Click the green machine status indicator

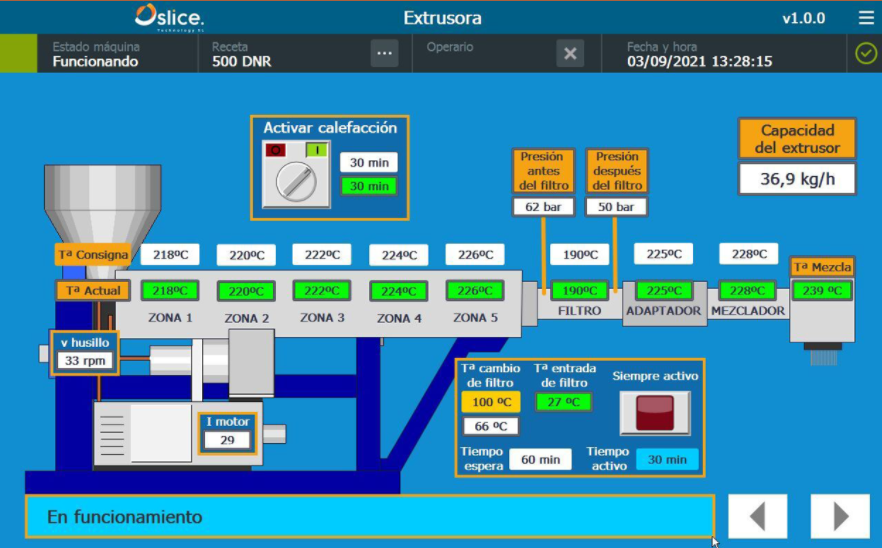[x=18, y=53]
